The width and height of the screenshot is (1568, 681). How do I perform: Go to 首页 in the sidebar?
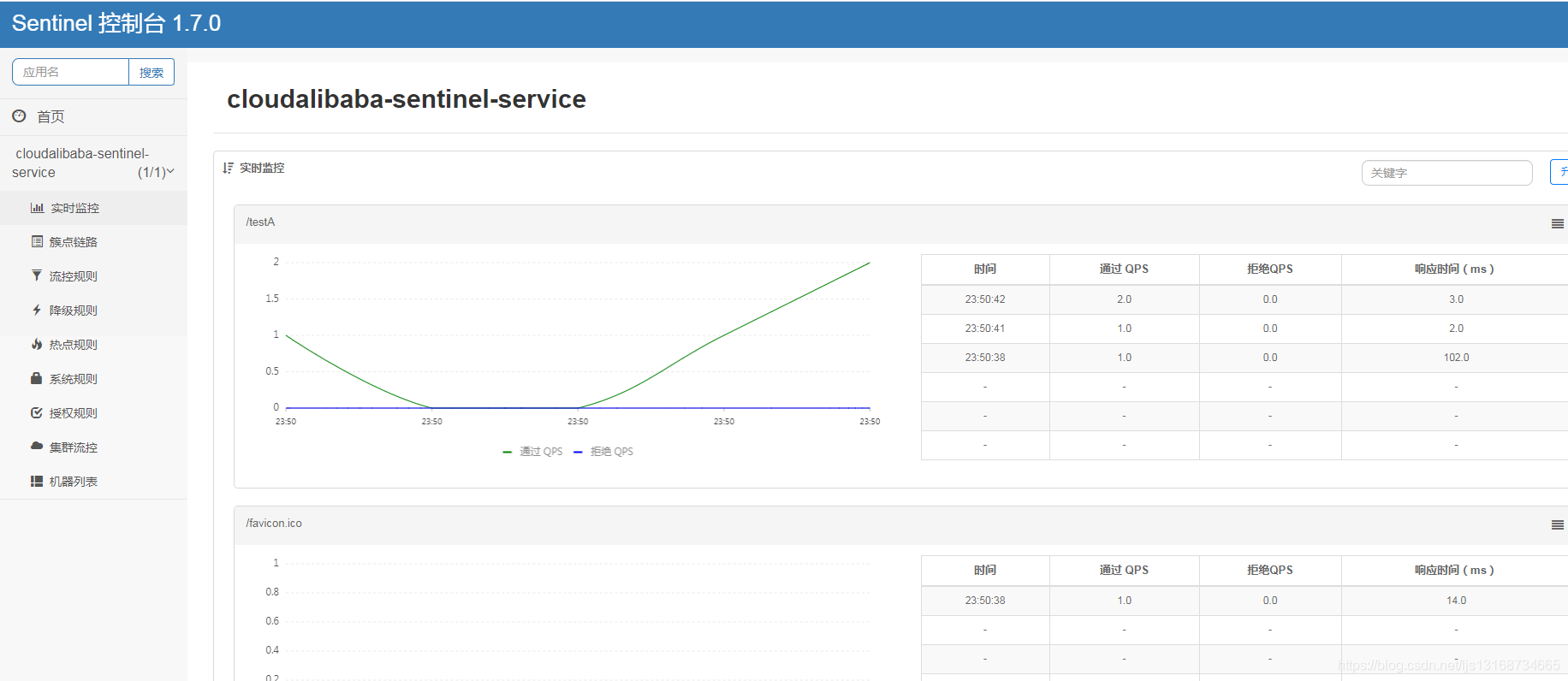coord(93,116)
